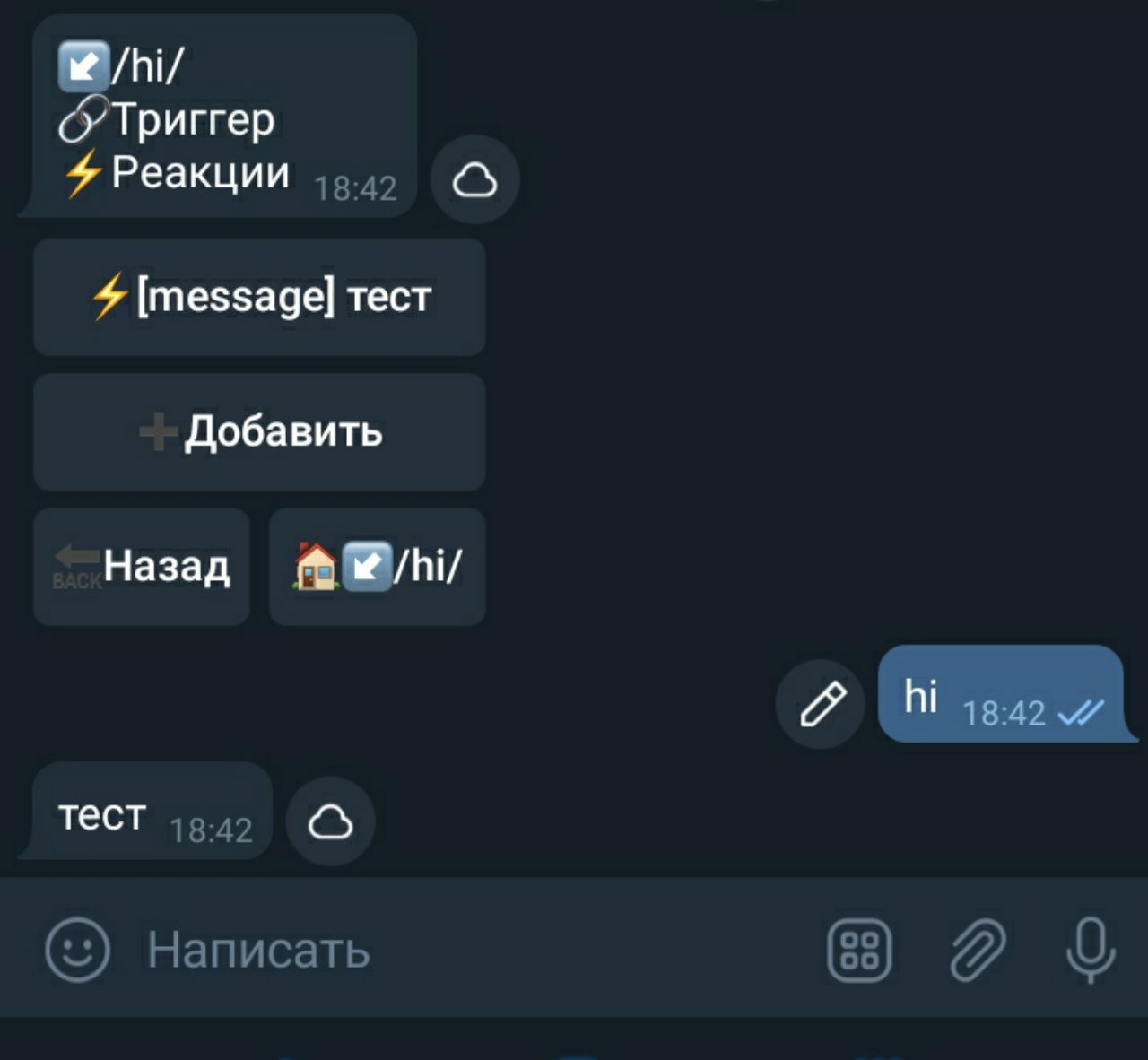Tap the Триггер link line in message

(x=167, y=119)
